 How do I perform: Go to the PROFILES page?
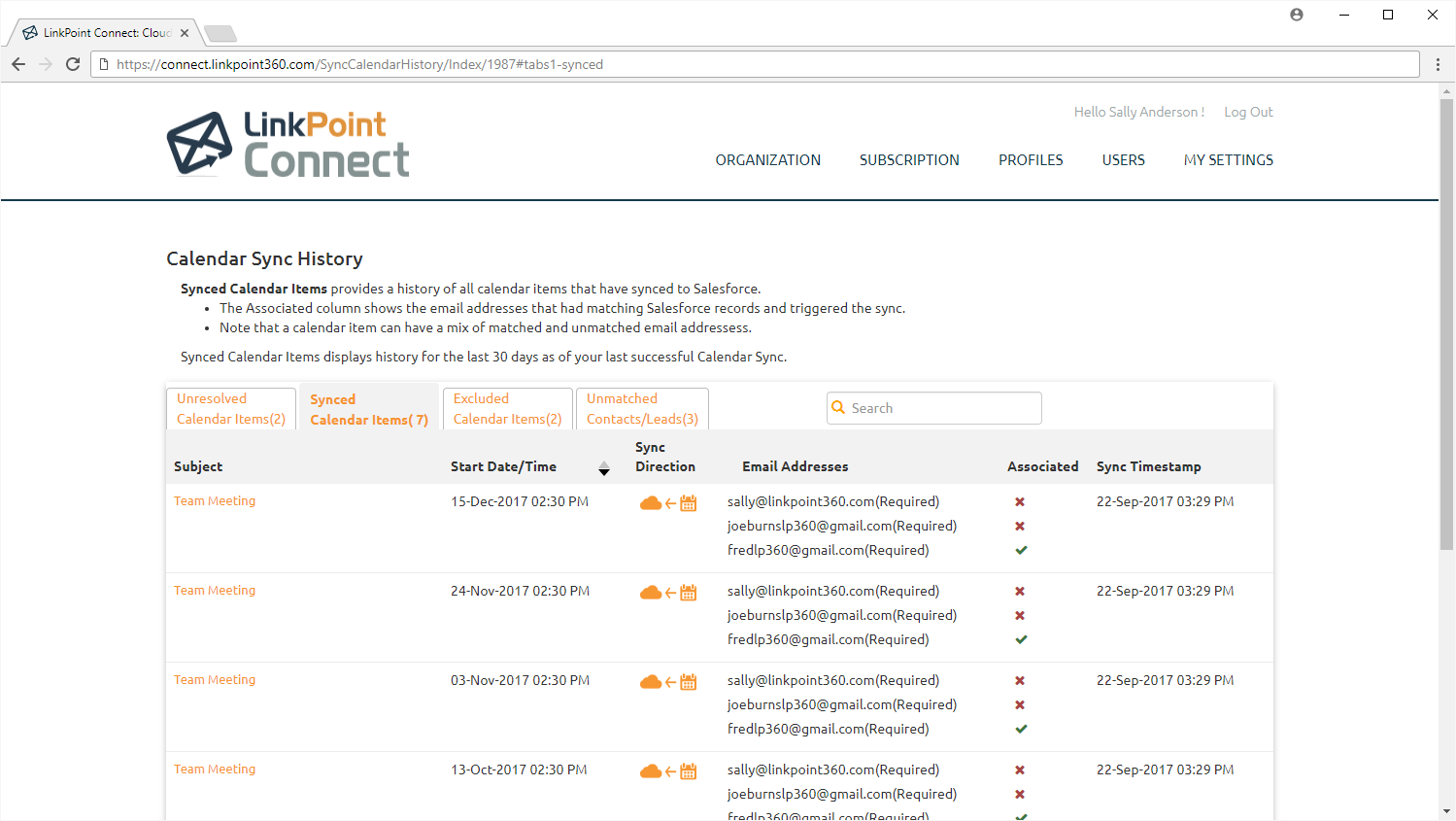1031,160
